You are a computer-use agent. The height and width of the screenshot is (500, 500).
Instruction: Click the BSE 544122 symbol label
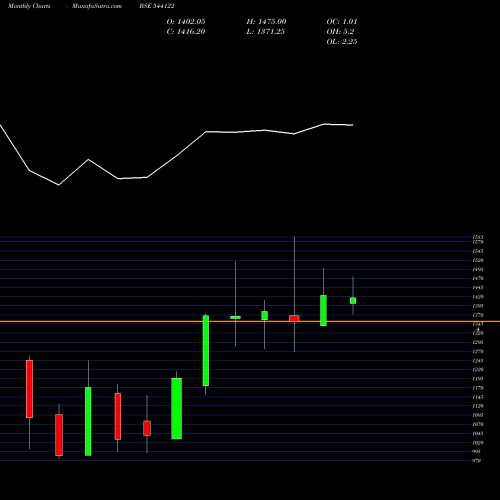click(x=157, y=6)
